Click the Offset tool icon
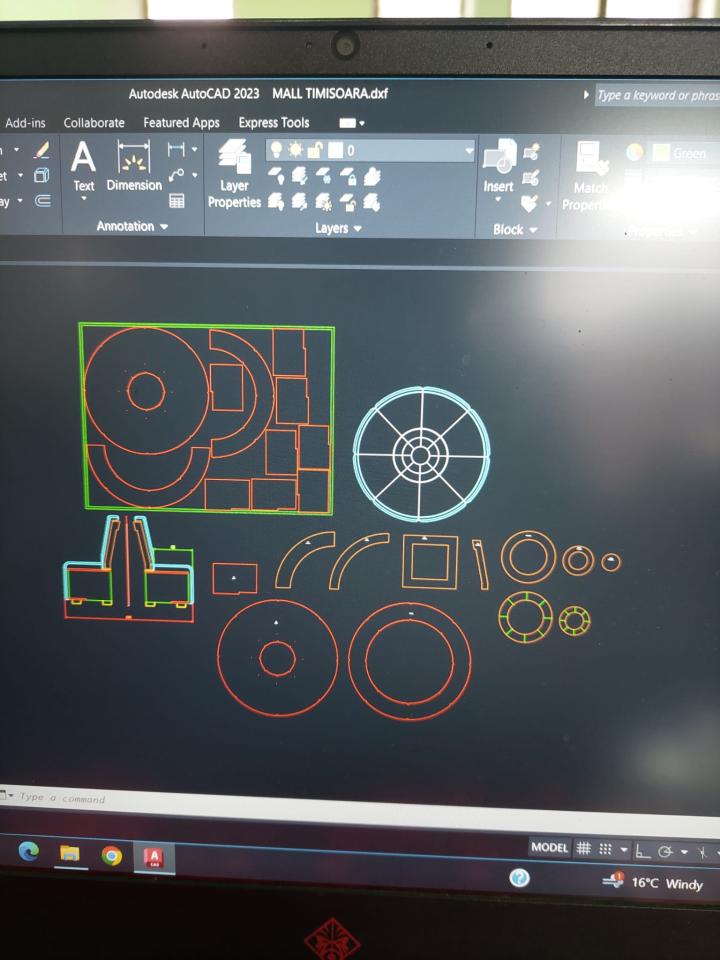This screenshot has width=720, height=960. click(42, 200)
